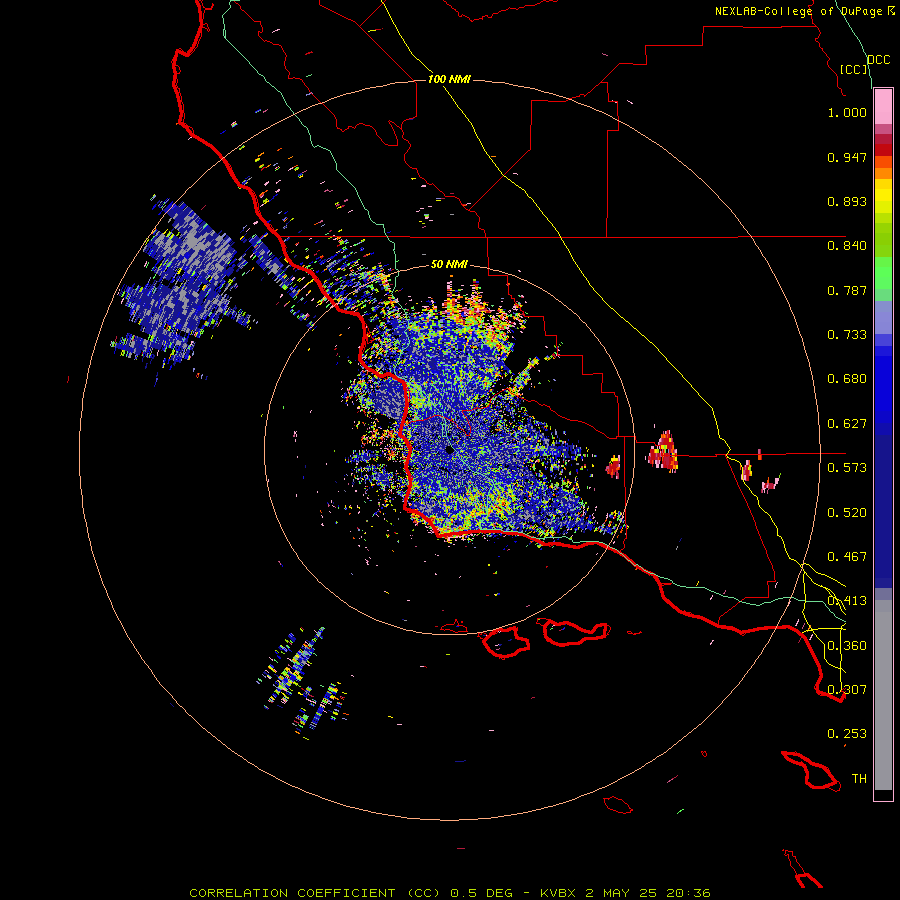The height and width of the screenshot is (900, 900).
Task: Pick the periwinkle light-blue color-scale segment
Action: (883, 317)
